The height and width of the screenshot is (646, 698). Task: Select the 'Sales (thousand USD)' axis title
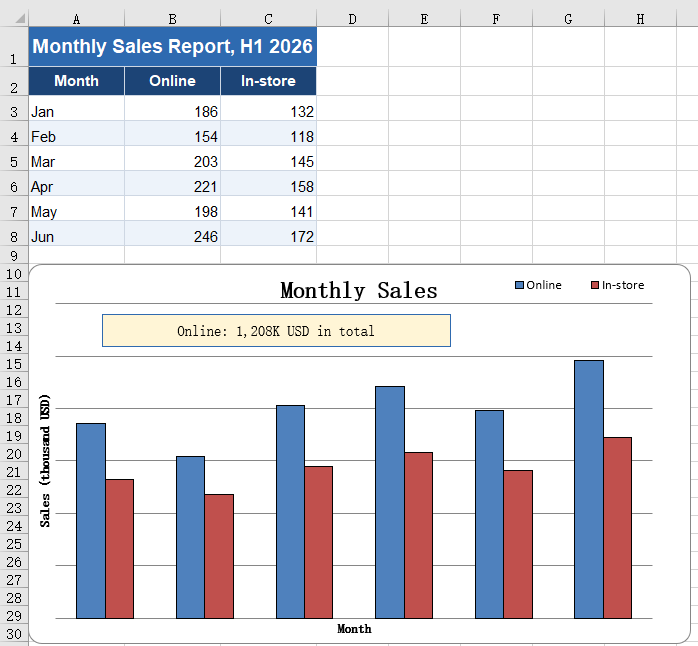[x=45, y=461]
